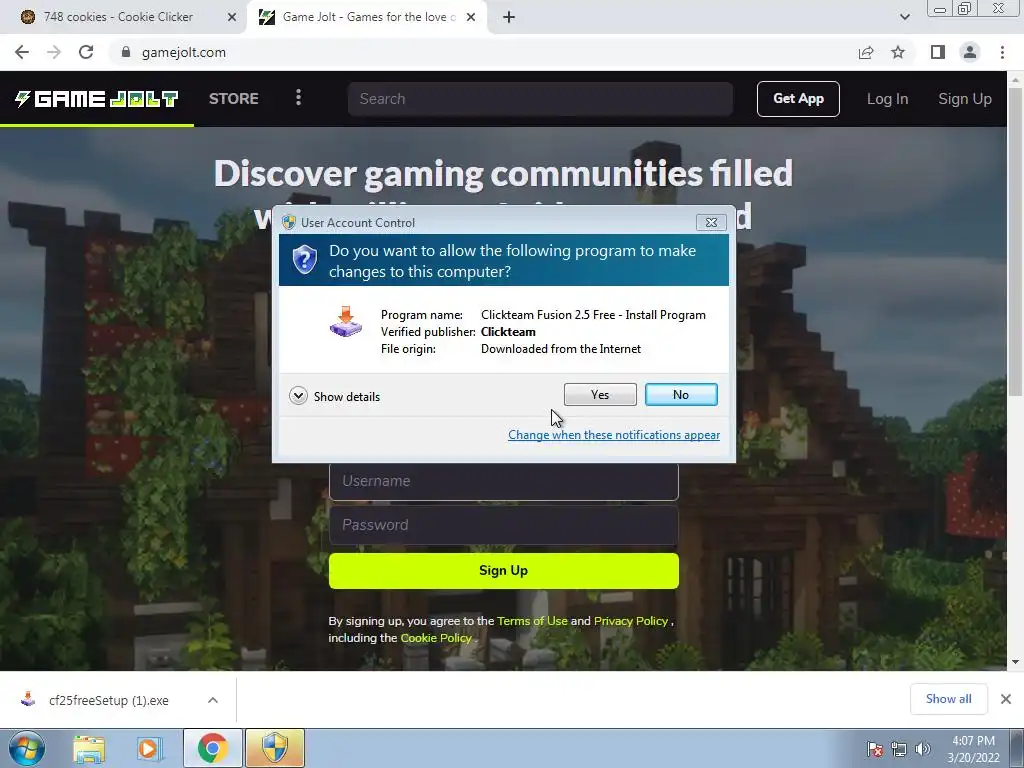Viewport: 1024px width, 768px height.
Task: Toggle the Chrome side panel
Action: (x=938, y=52)
